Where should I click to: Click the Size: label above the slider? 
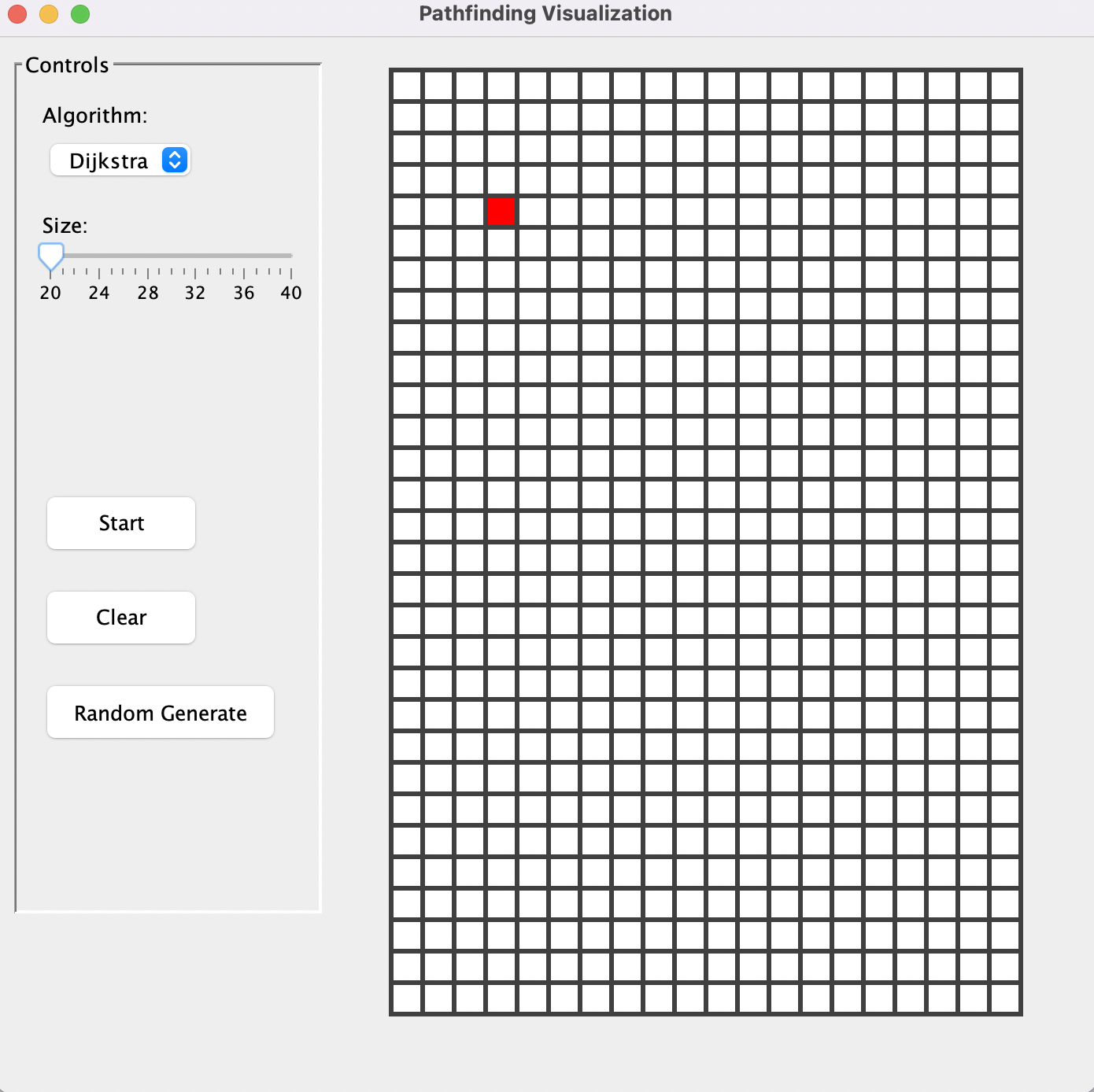[66, 225]
